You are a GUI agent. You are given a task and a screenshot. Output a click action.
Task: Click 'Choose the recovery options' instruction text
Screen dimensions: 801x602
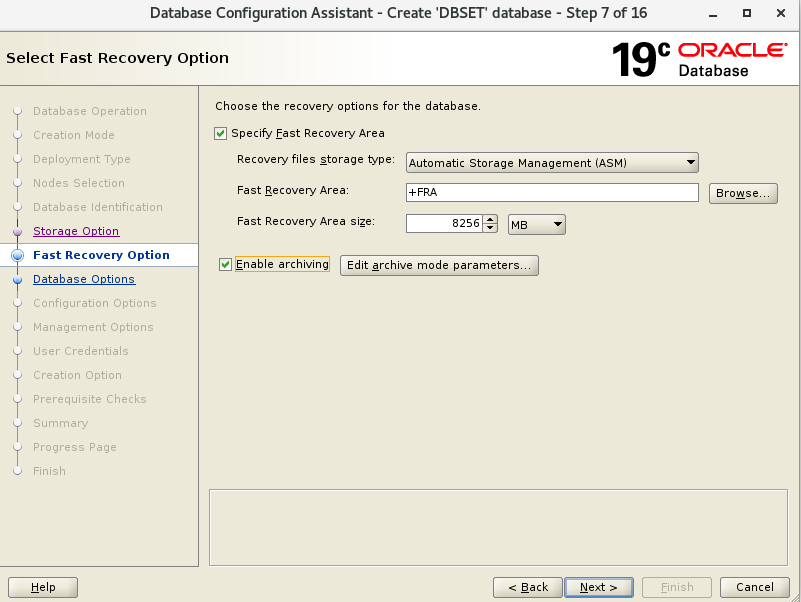348,106
